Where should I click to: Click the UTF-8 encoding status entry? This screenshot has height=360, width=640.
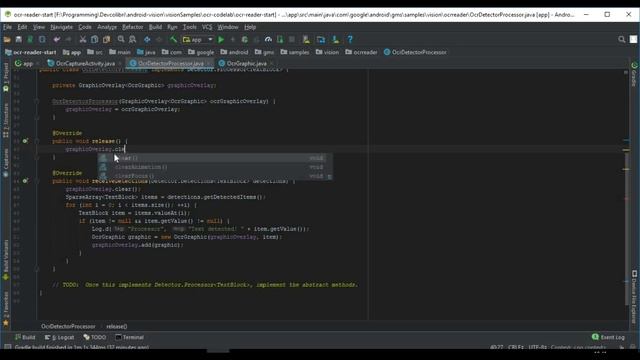[x=537, y=347]
